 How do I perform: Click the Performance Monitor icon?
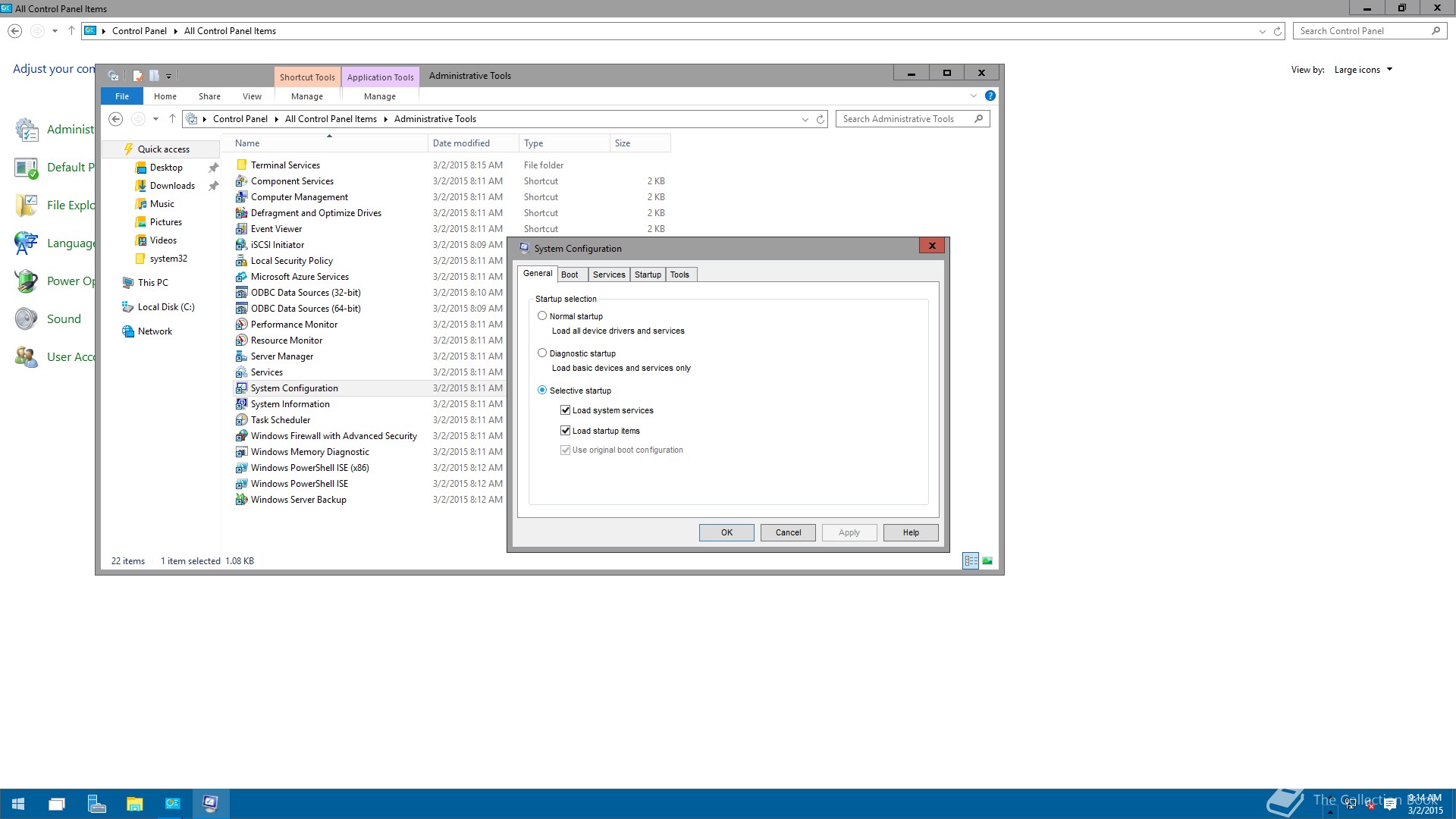pos(241,325)
